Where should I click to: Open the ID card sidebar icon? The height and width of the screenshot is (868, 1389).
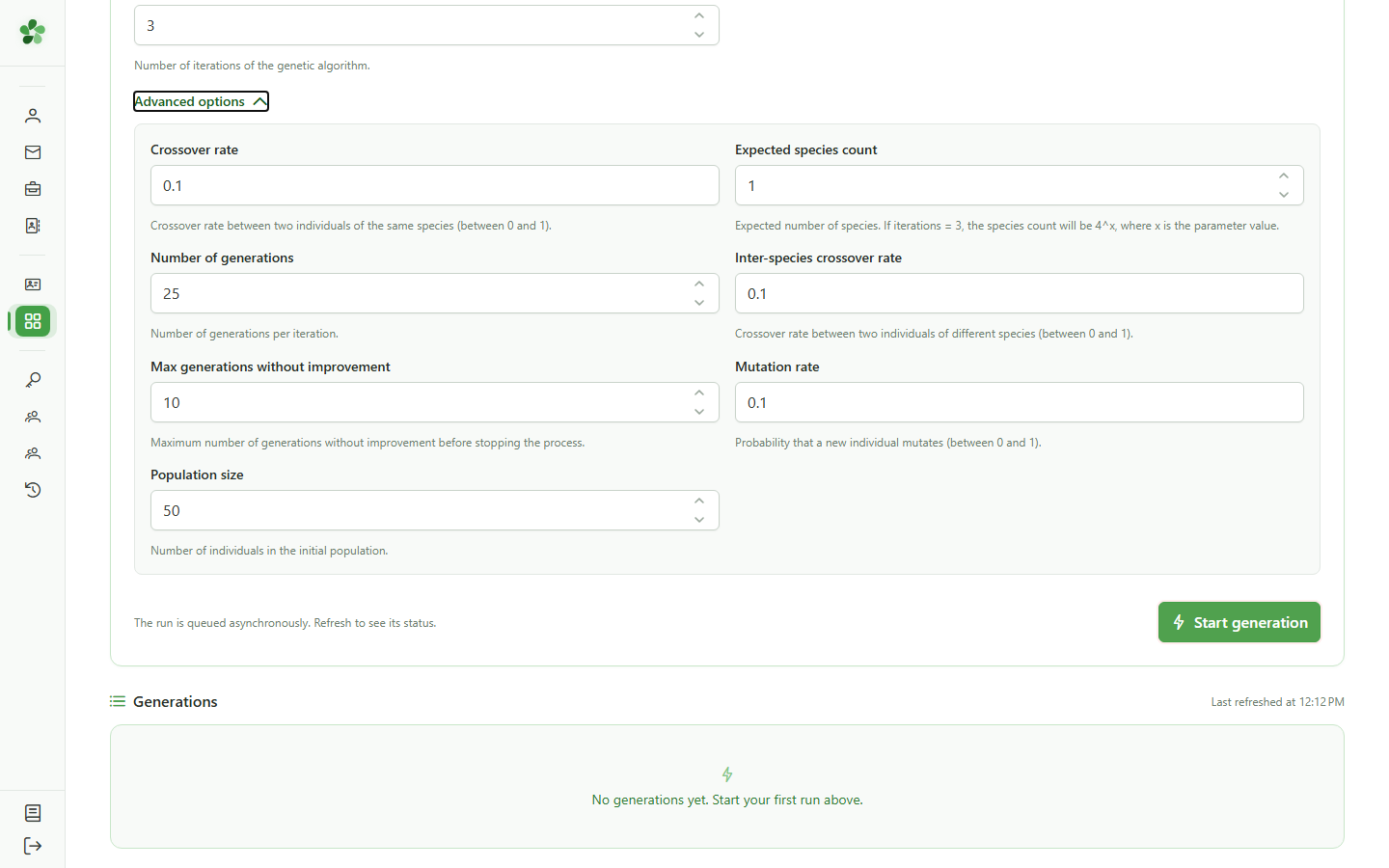pos(33,285)
